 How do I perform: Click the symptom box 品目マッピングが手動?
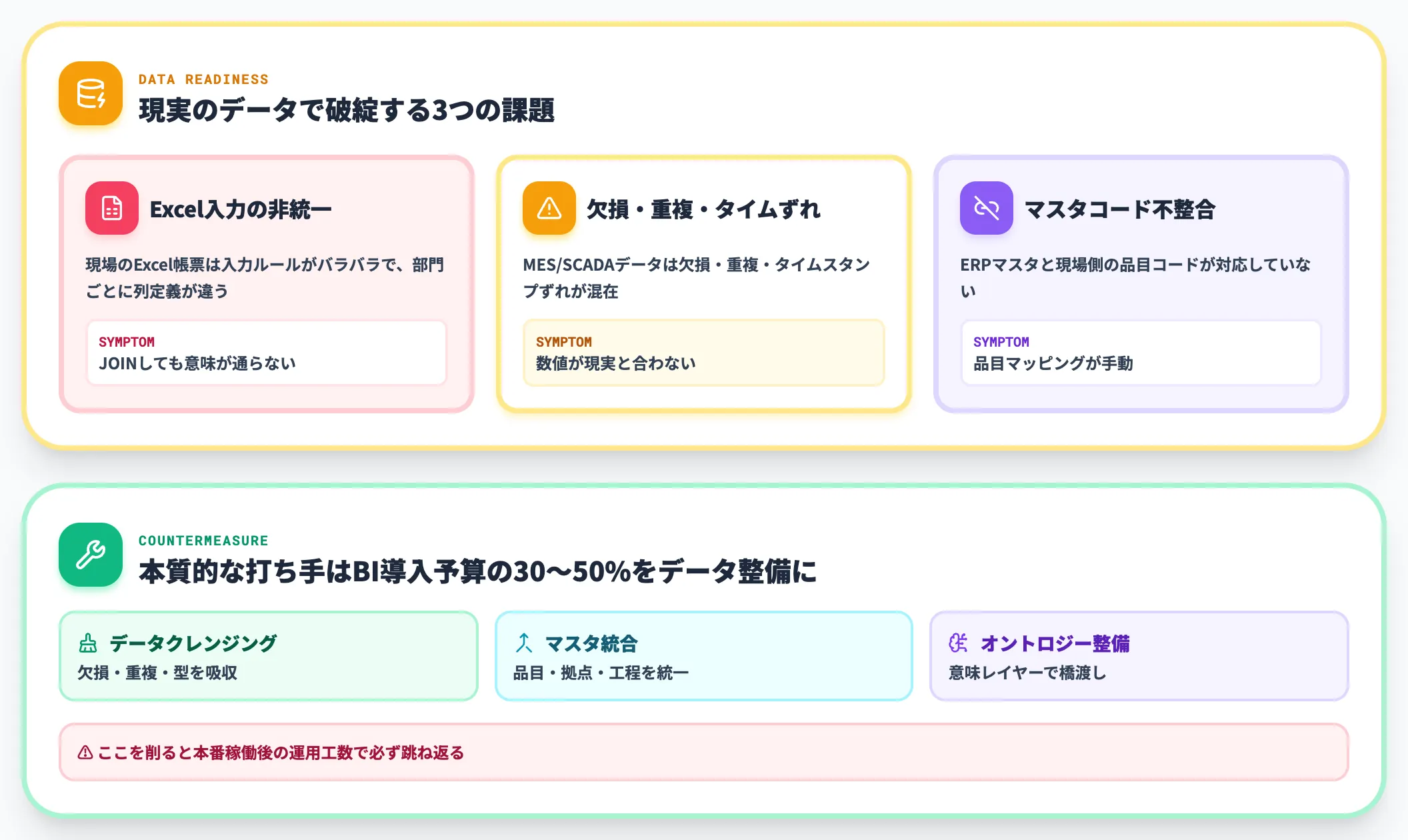[x=1141, y=353]
